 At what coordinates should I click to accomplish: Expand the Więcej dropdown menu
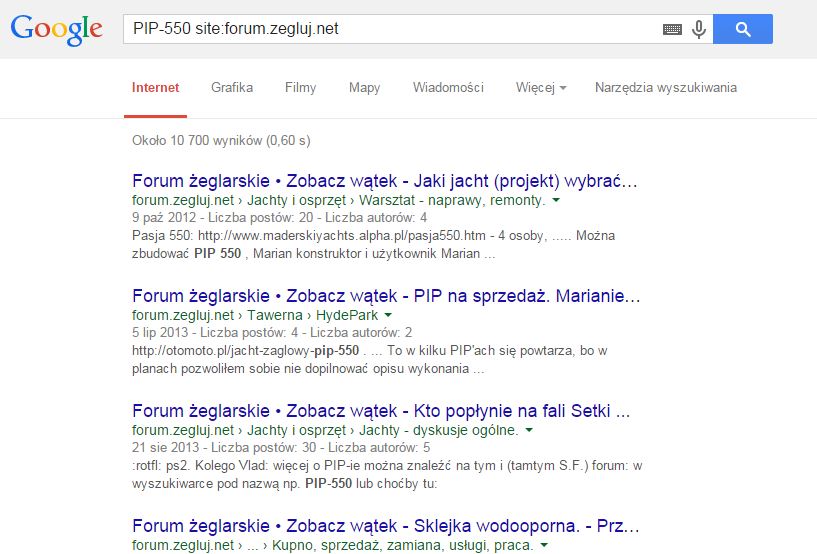click(541, 88)
